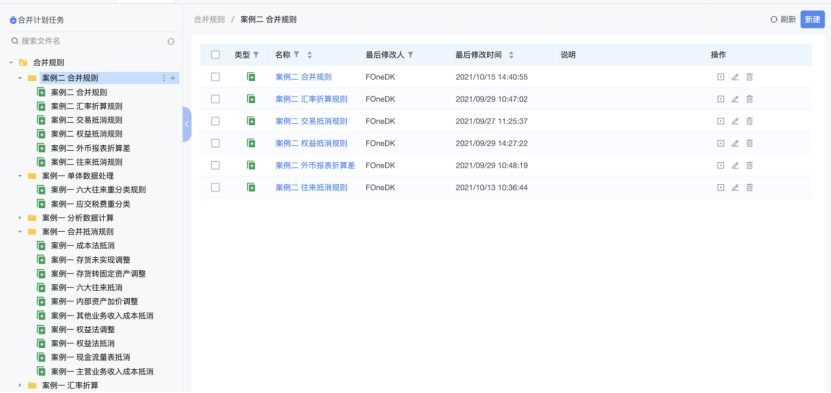Collapse the 案例一 合并抵消规则 folder

click(x=20, y=232)
